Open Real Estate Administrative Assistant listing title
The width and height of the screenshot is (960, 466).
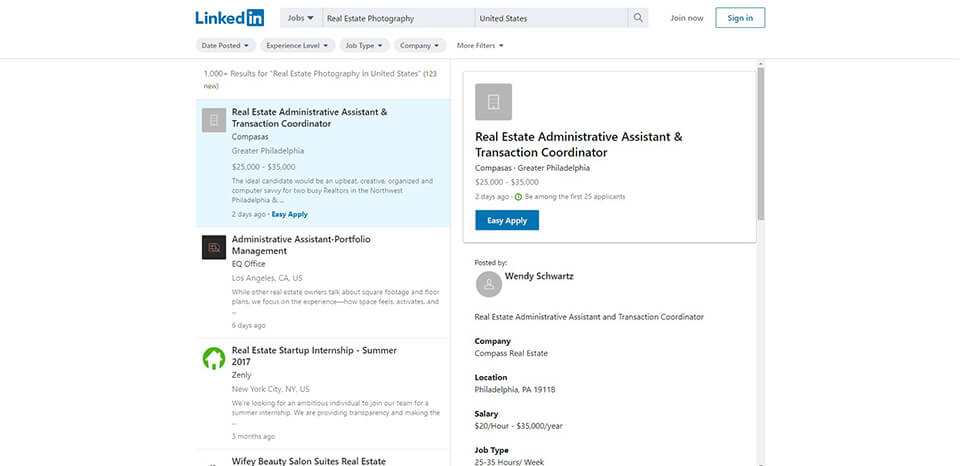[309, 118]
